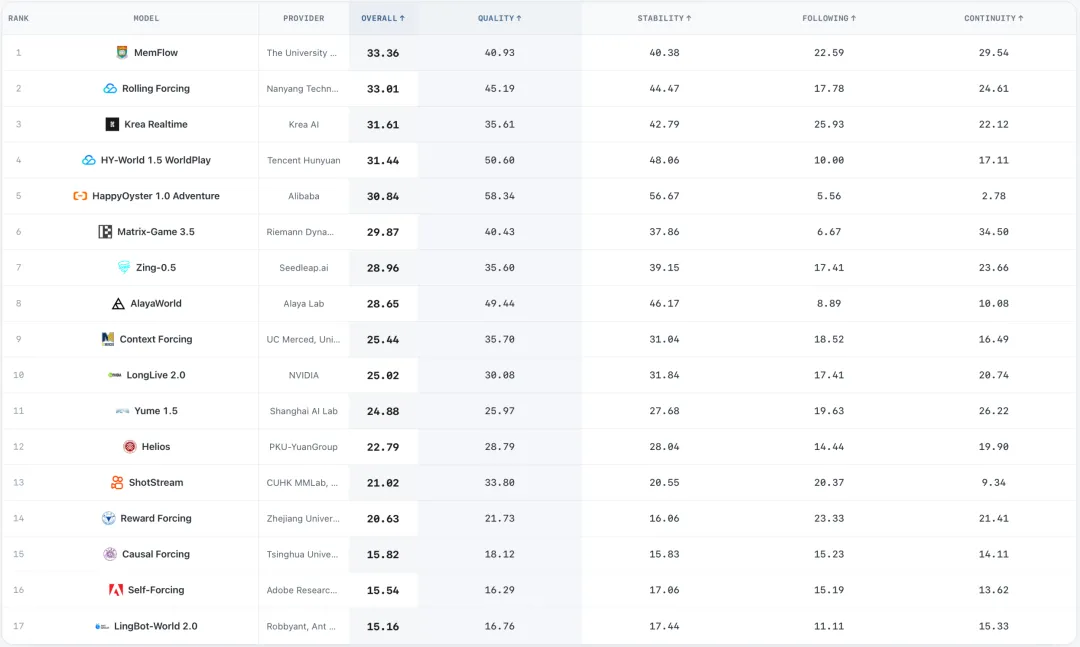
Task: Click the MemFlow model logo icon
Action: point(122,52)
